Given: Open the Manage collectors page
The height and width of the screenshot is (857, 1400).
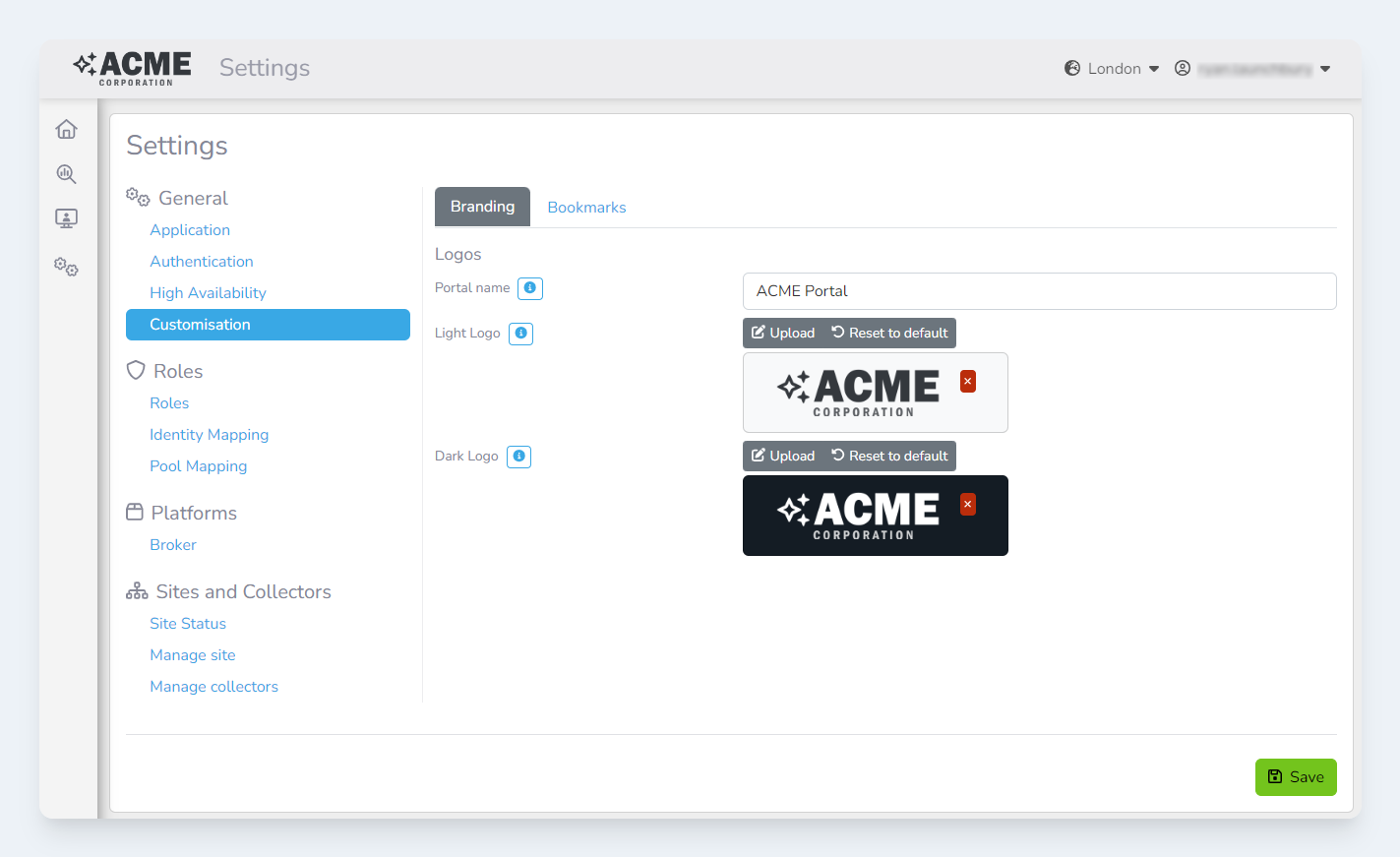Looking at the screenshot, I should [x=213, y=687].
